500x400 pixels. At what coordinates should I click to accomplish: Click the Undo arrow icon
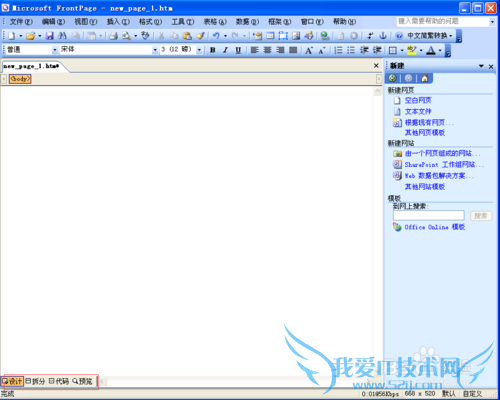point(216,36)
